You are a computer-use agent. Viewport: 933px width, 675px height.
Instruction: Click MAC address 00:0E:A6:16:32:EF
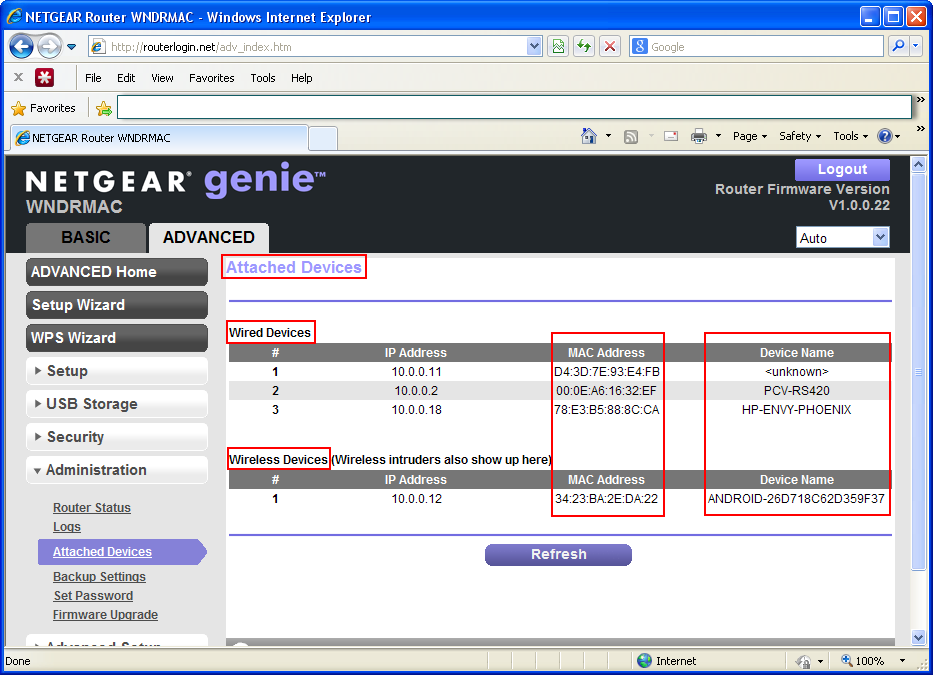point(606,390)
